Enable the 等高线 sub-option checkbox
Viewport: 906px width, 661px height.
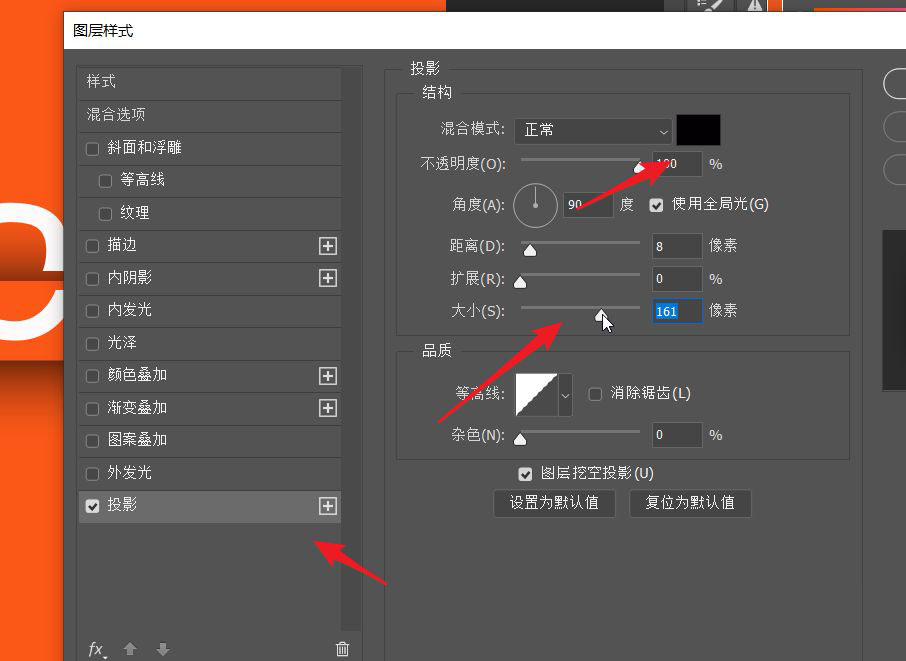105,181
